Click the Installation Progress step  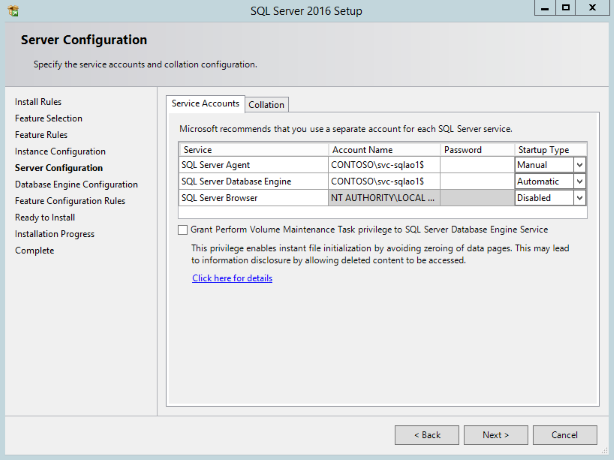[55, 234]
